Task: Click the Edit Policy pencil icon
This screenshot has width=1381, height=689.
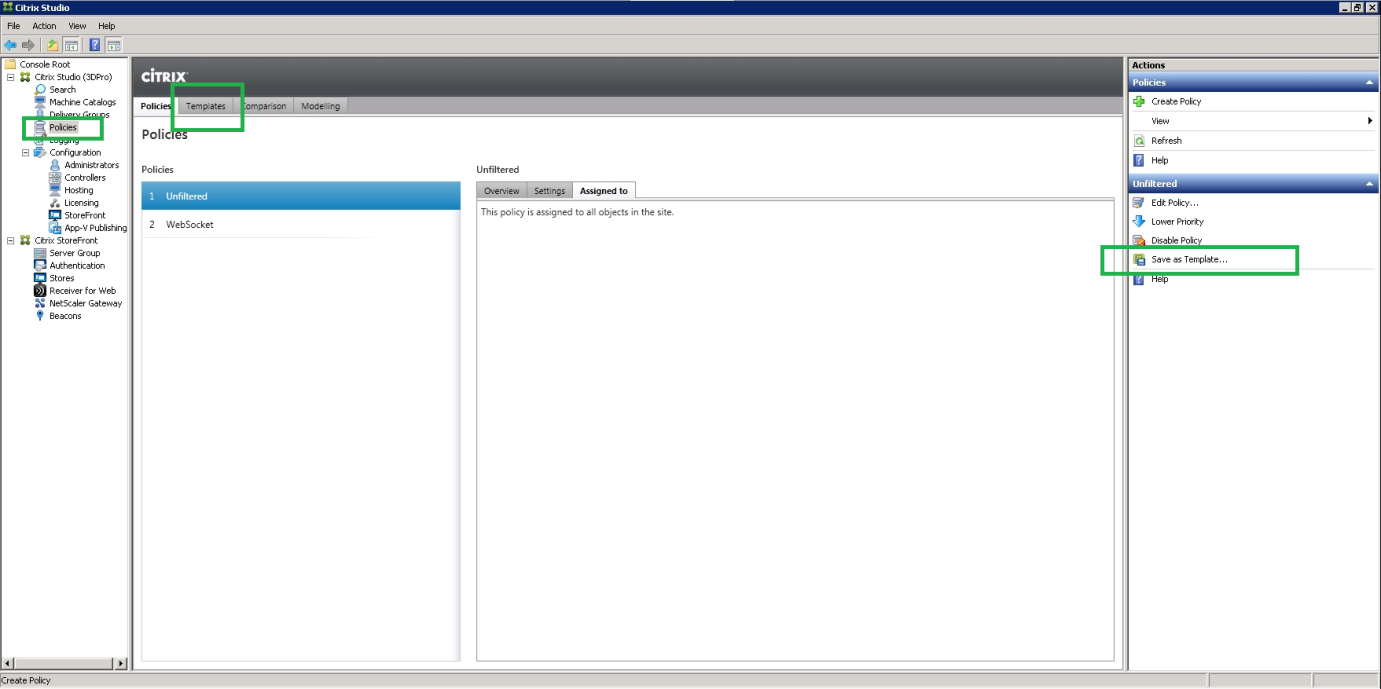Action: click(1138, 203)
